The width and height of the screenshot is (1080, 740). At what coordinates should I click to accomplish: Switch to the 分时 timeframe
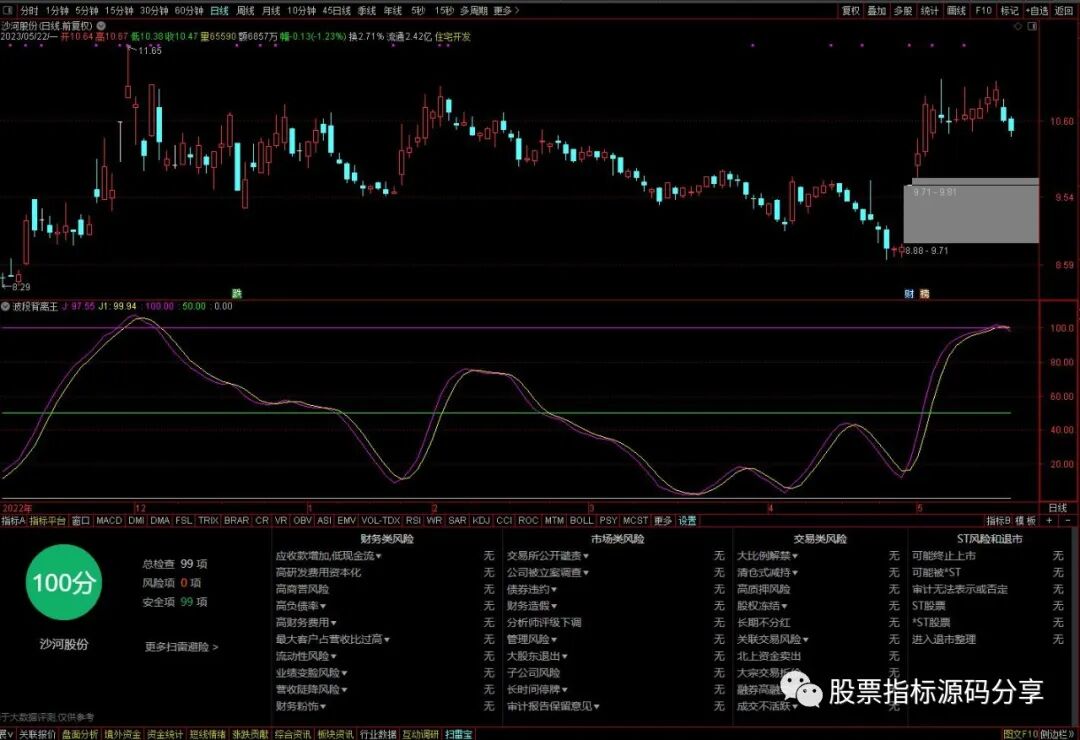coord(29,10)
